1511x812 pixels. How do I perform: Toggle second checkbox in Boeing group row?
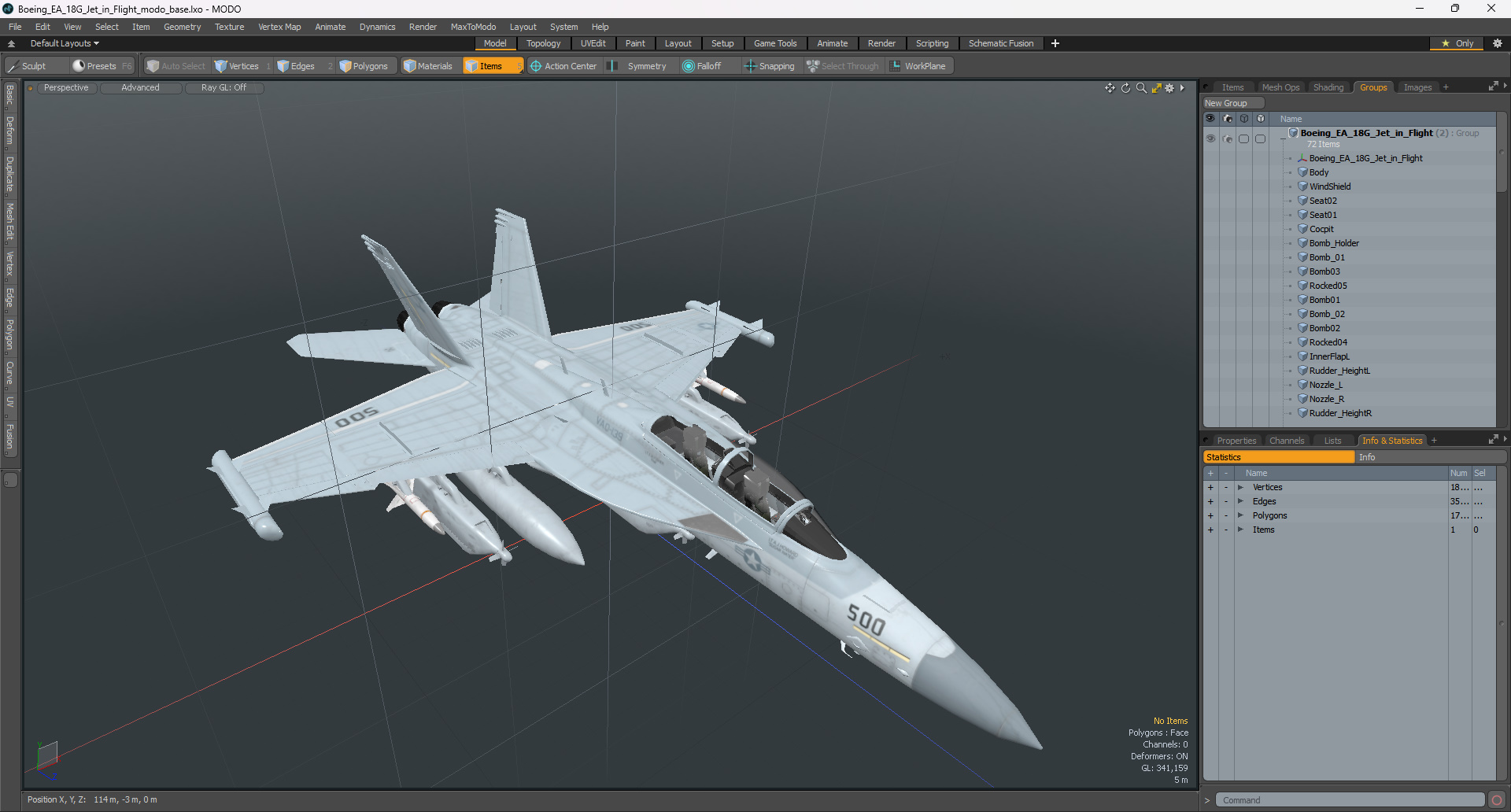1260,138
